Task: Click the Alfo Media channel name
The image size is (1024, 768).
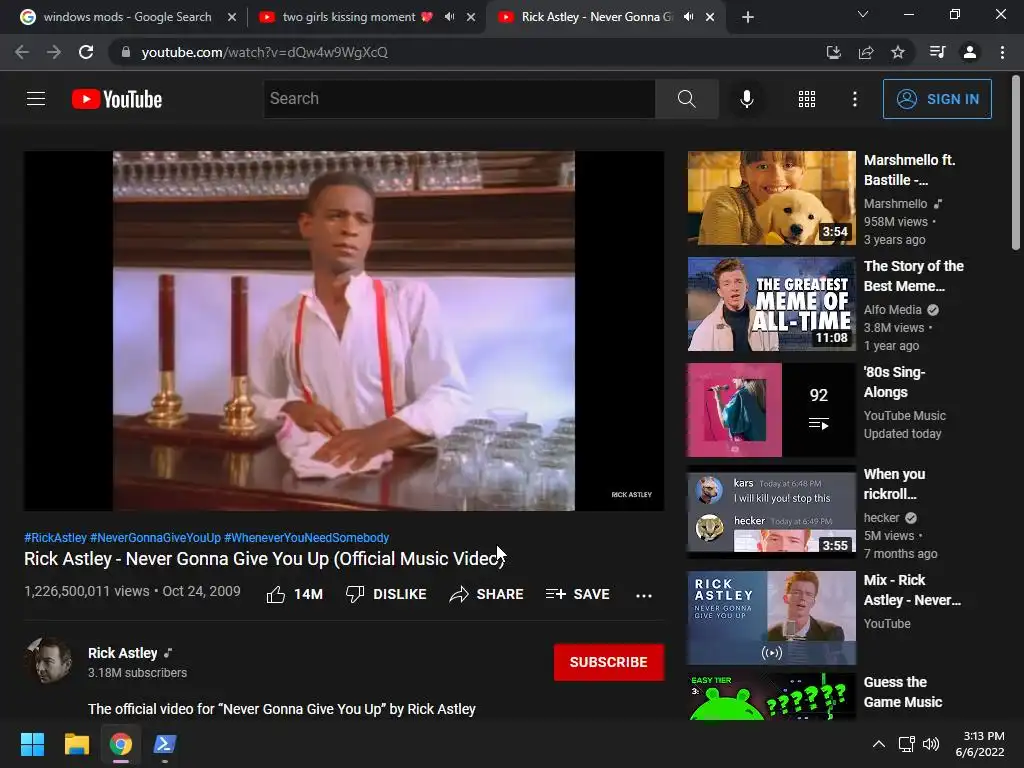Action: pyautogui.click(x=892, y=310)
